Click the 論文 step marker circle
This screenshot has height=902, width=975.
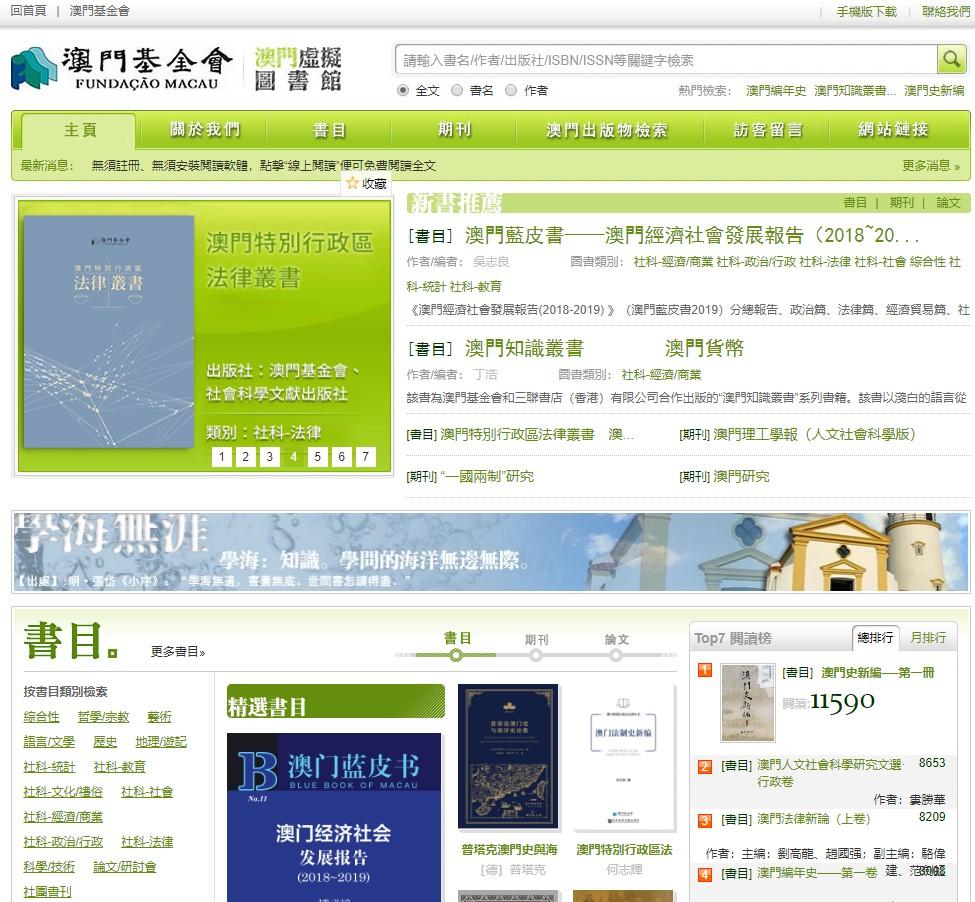(x=617, y=656)
